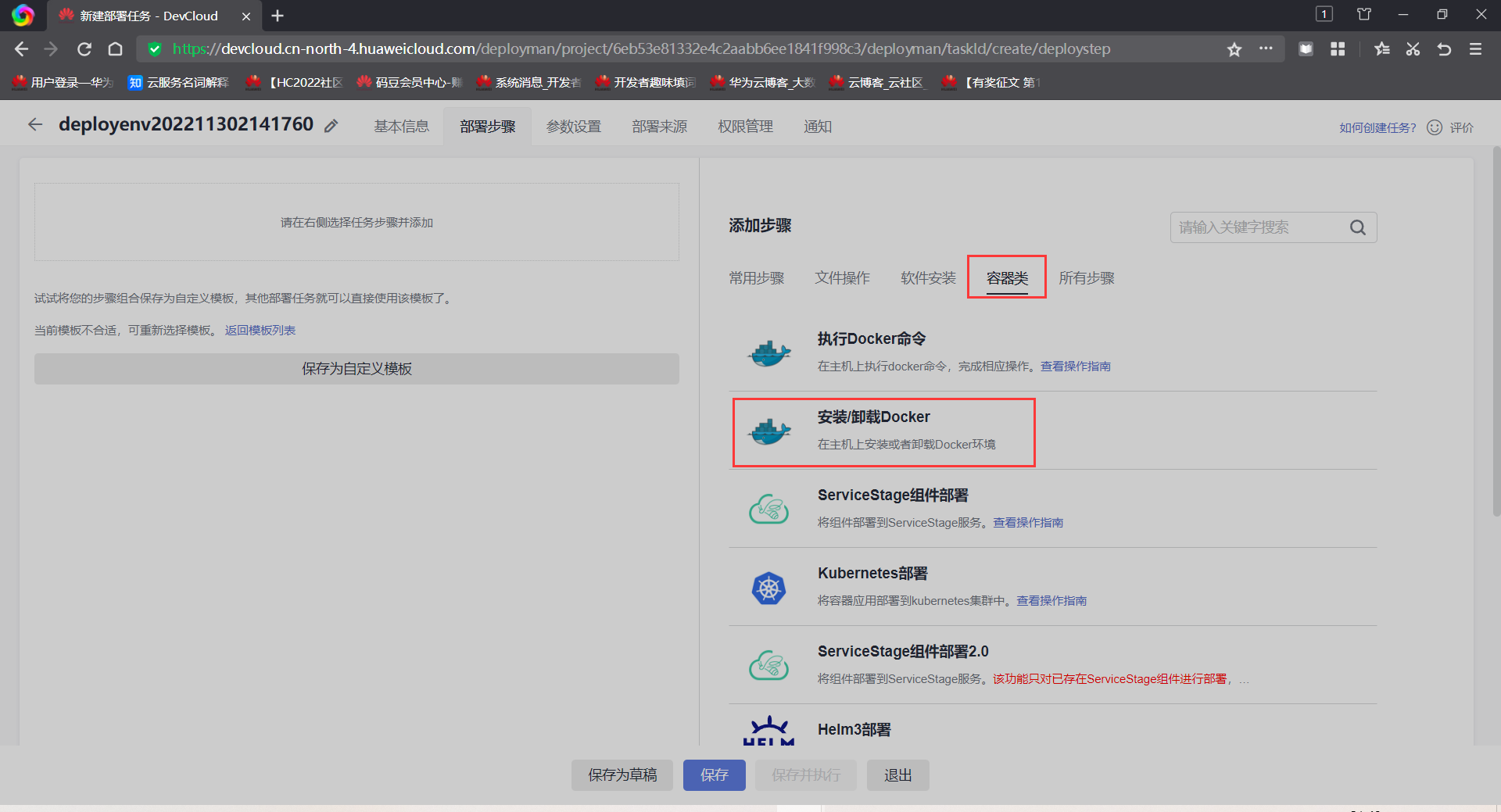Image resolution: width=1501 pixels, height=812 pixels.
Task: Select the 部署步骤 tab
Action: (x=488, y=127)
